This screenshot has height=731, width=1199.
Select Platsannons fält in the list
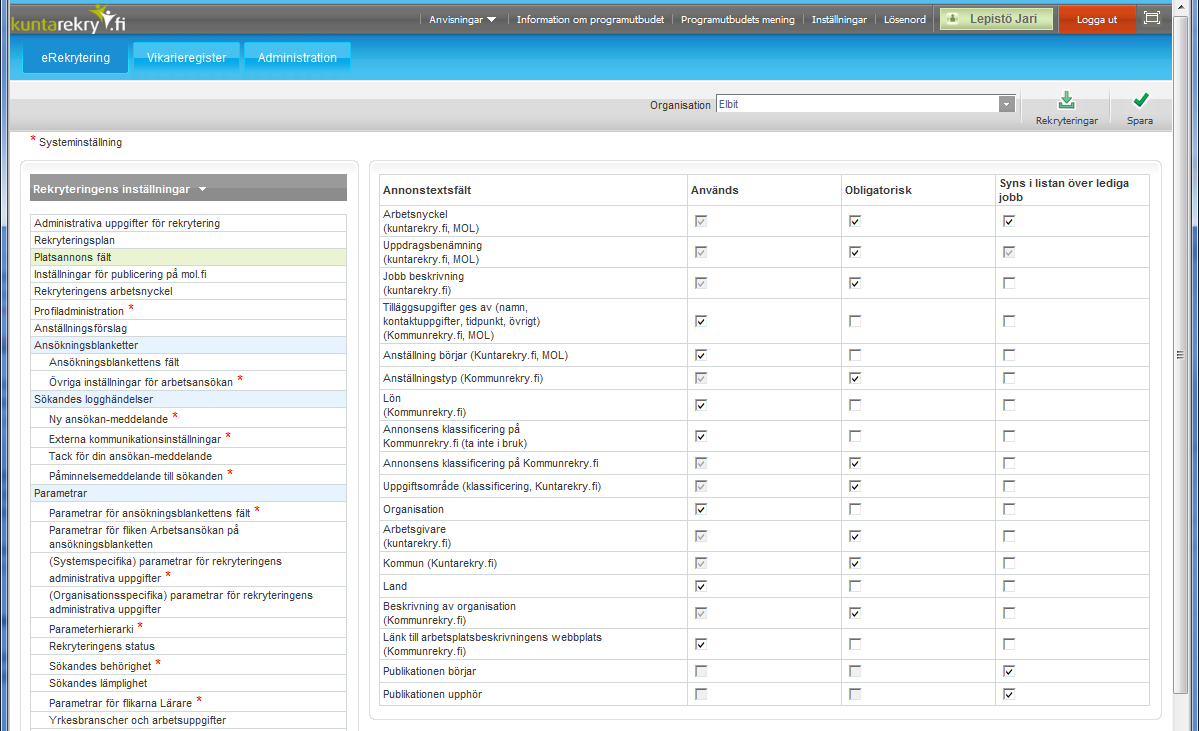[x=188, y=257]
